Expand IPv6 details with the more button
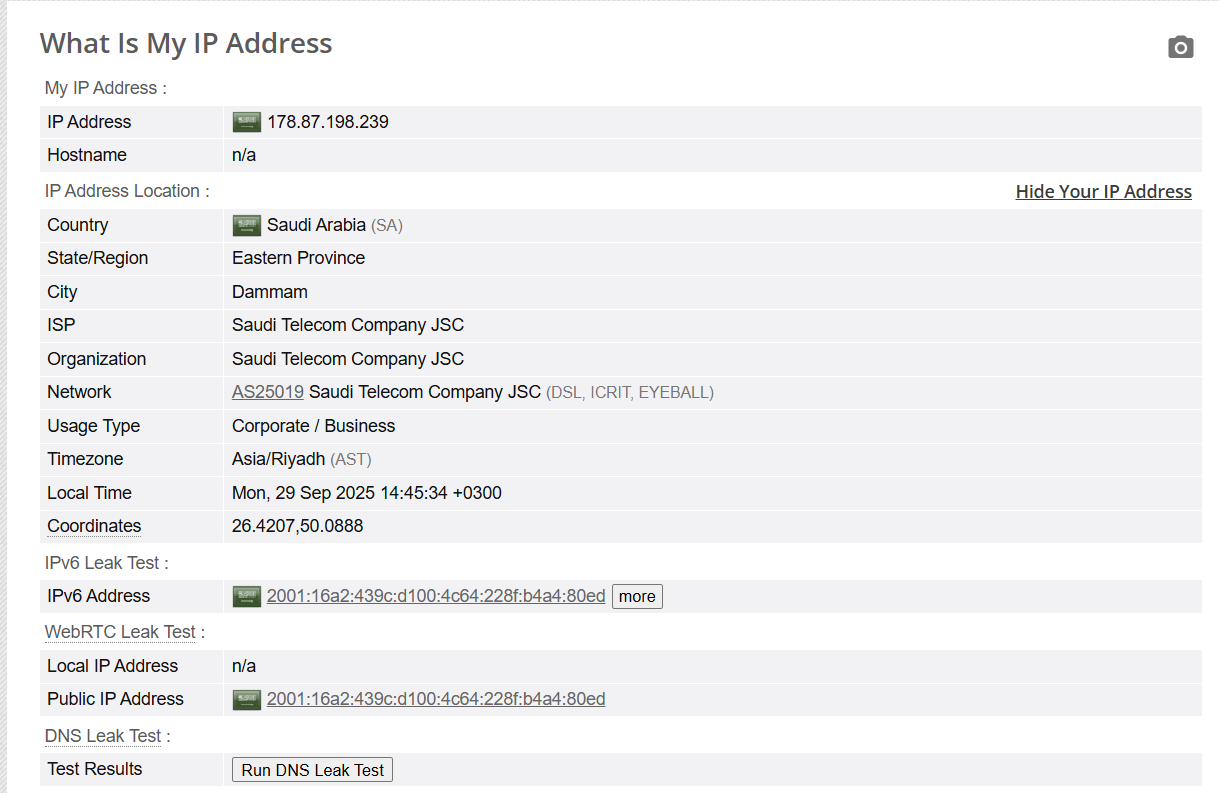This screenshot has width=1219, height=793. click(637, 597)
